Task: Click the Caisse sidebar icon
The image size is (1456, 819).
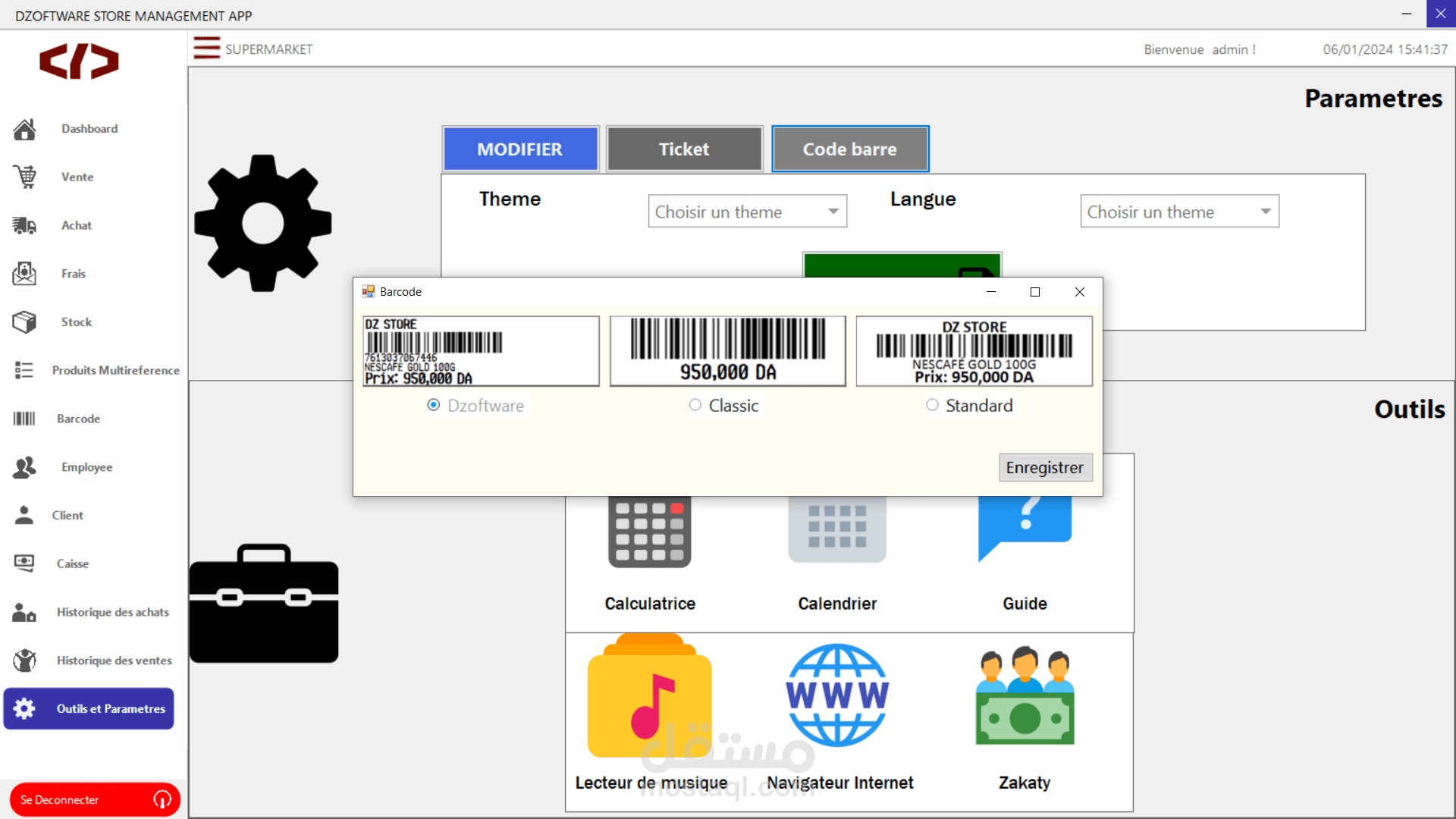Action: 25,563
